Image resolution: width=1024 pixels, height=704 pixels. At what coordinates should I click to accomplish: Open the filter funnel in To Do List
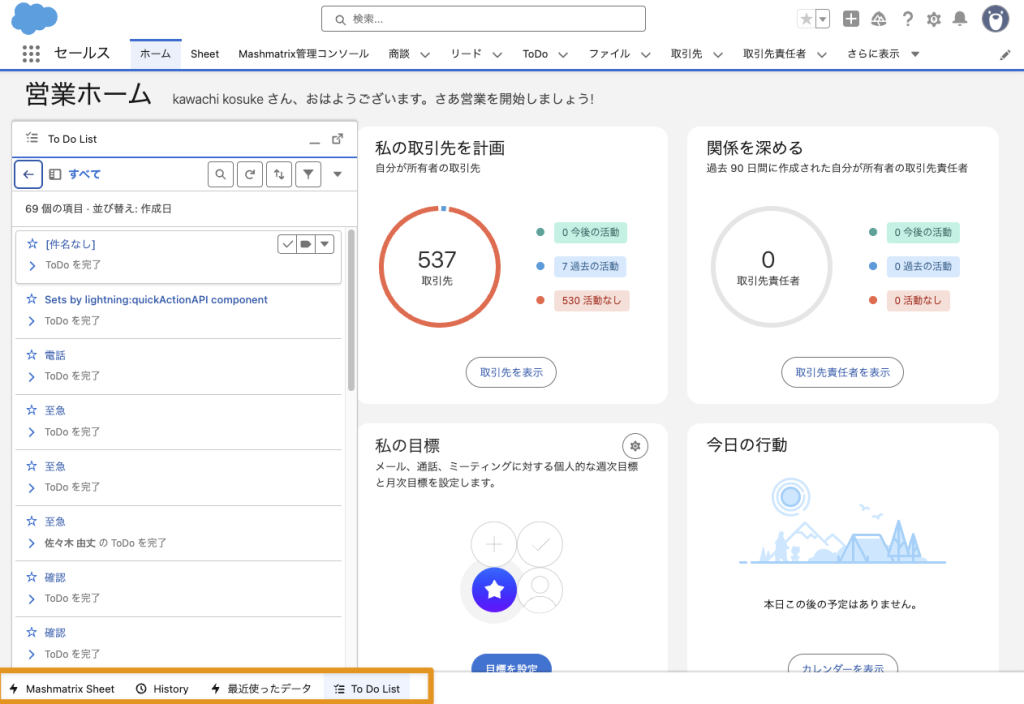coord(310,175)
